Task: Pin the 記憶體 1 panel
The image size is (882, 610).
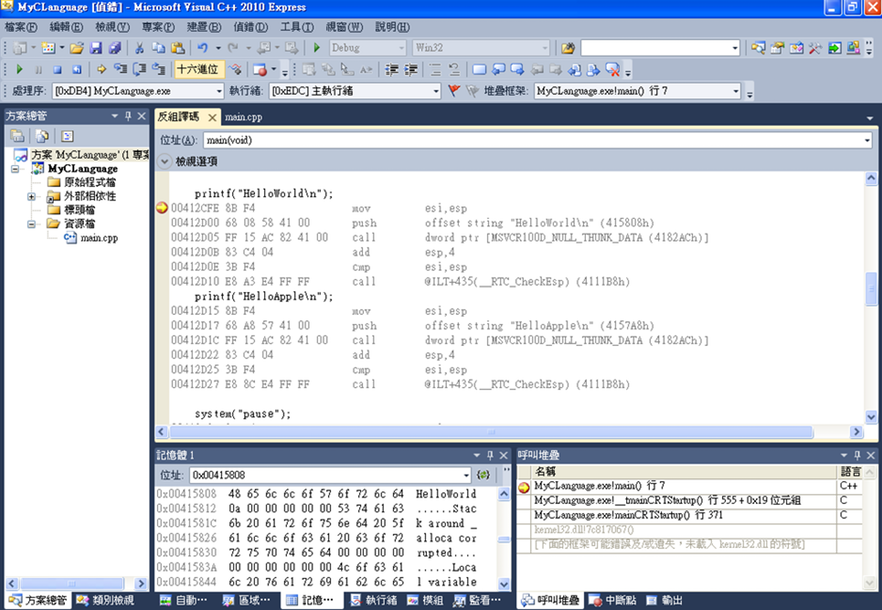Action: (490, 455)
